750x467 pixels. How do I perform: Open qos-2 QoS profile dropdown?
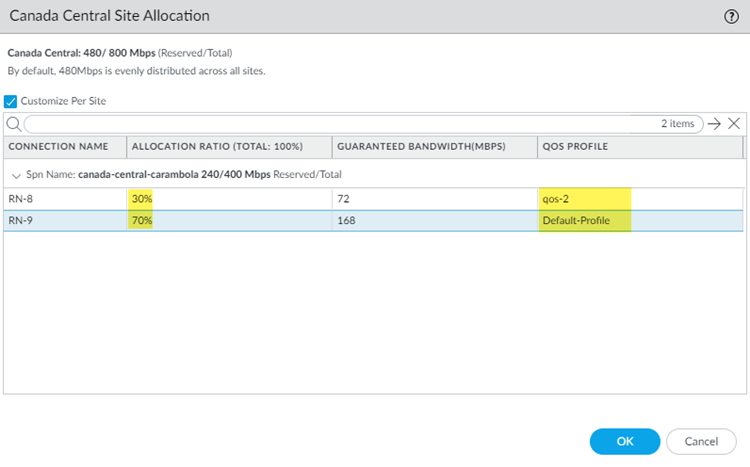tap(640, 199)
